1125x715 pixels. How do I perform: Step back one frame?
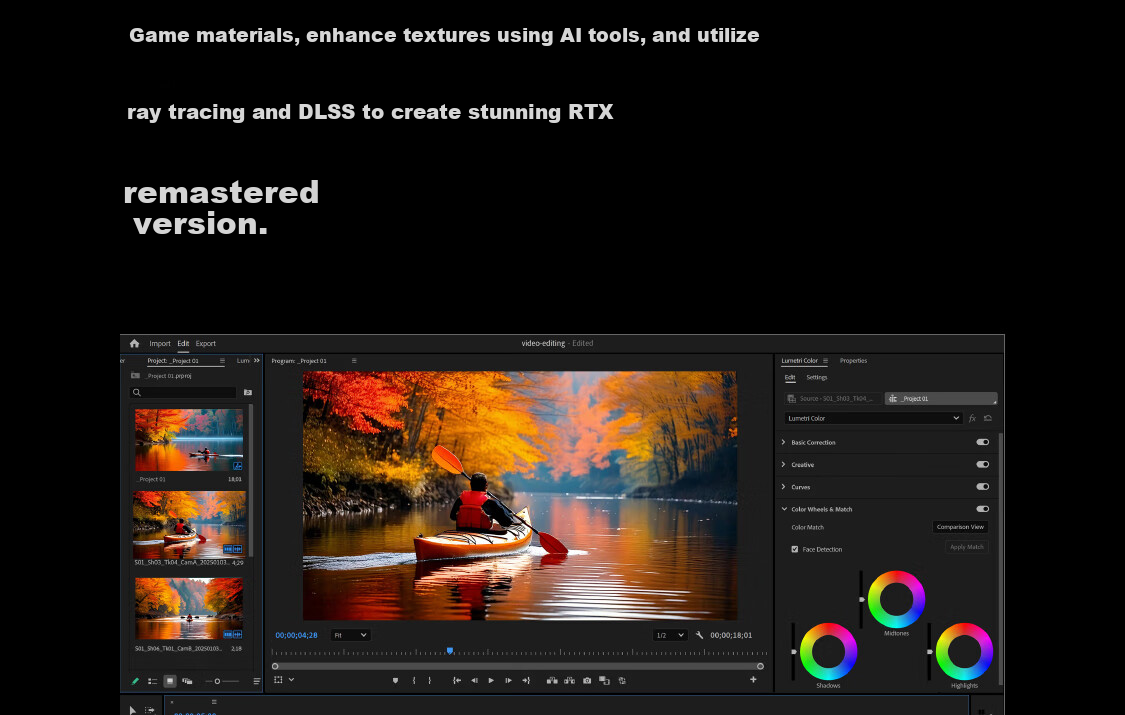point(474,681)
